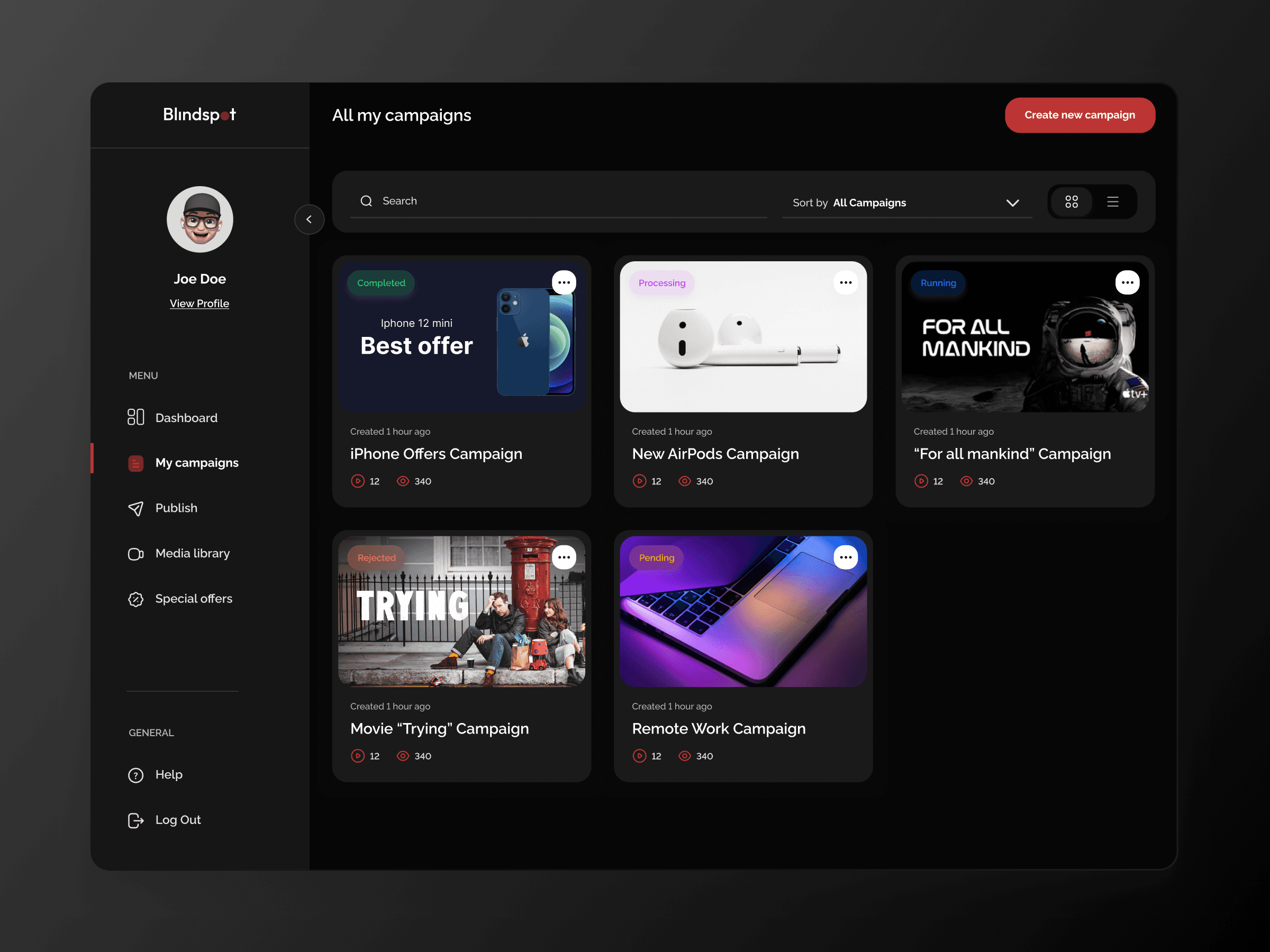The width and height of the screenshot is (1270, 952).
Task: Open the View Profile link
Action: [x=199, y=304]
